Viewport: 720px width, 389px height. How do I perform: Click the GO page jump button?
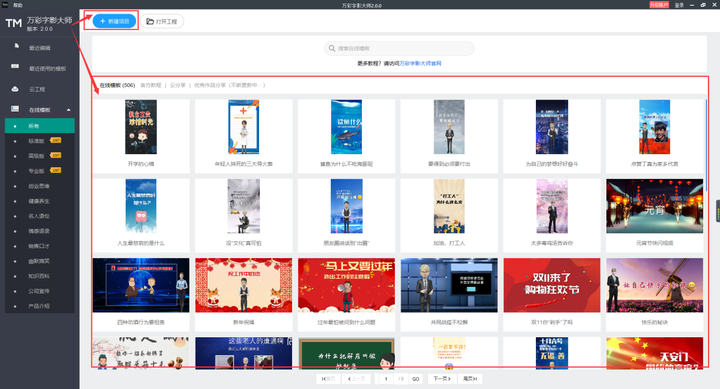[x=416, y=379]
